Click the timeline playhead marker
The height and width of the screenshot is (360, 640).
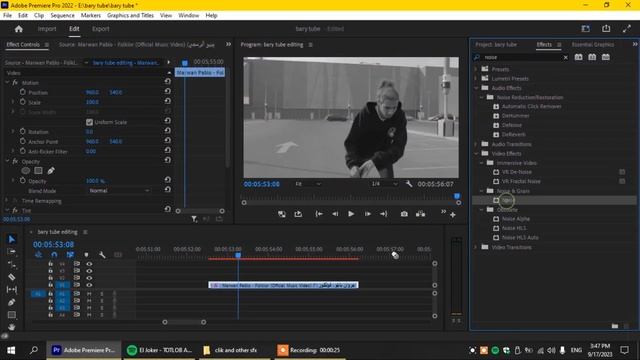[x=238, y=255]
